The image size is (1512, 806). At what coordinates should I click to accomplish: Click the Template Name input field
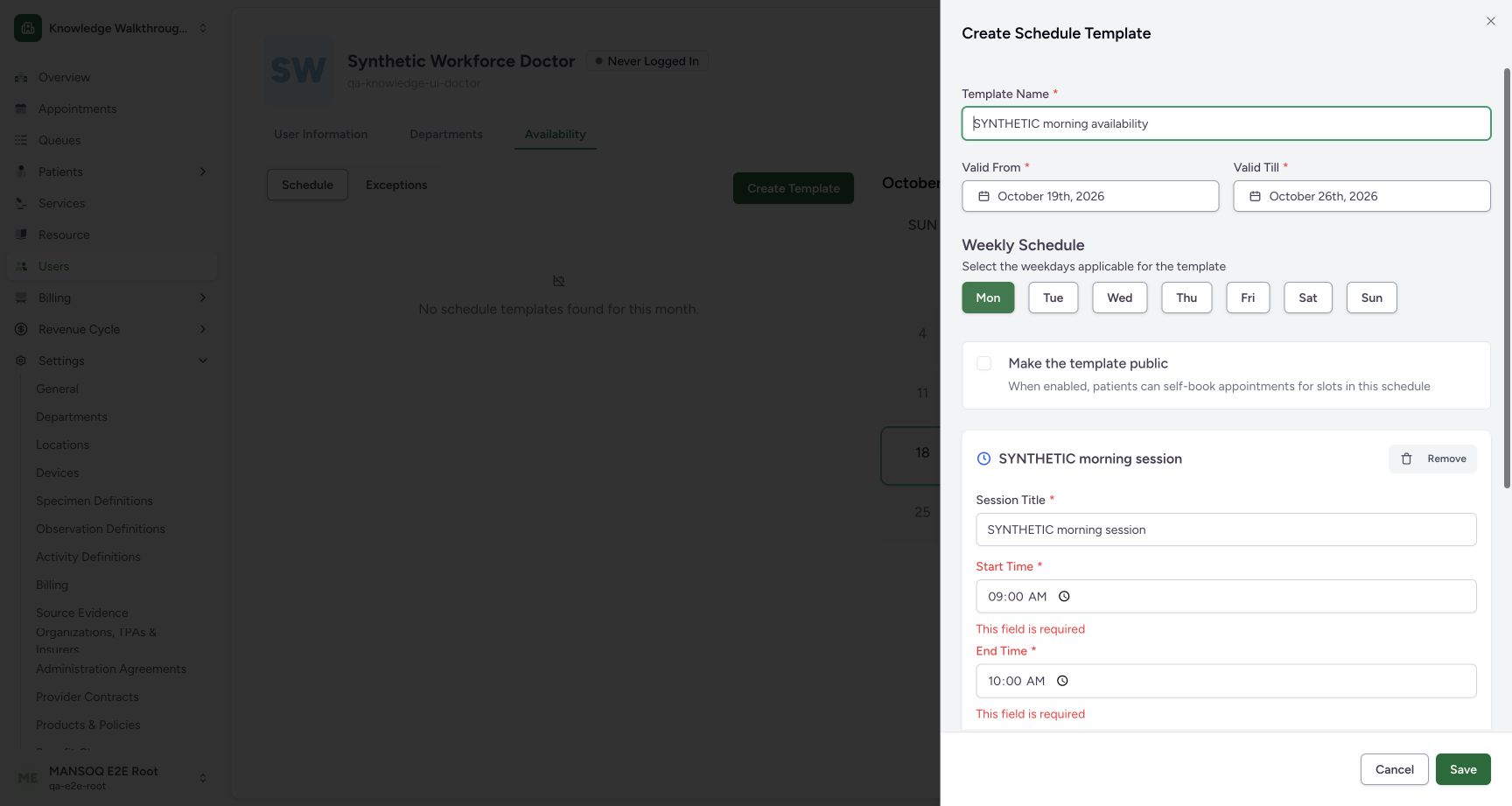(1226, 123)
